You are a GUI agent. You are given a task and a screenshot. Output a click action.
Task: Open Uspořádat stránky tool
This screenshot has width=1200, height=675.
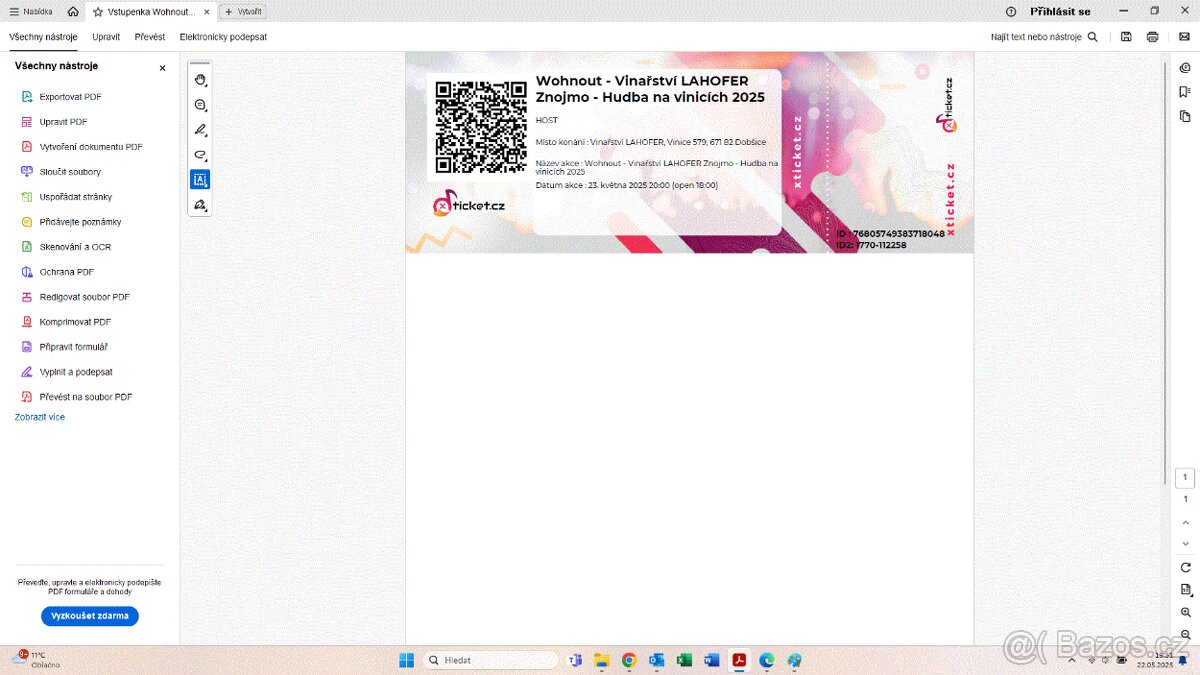(67, 197)
